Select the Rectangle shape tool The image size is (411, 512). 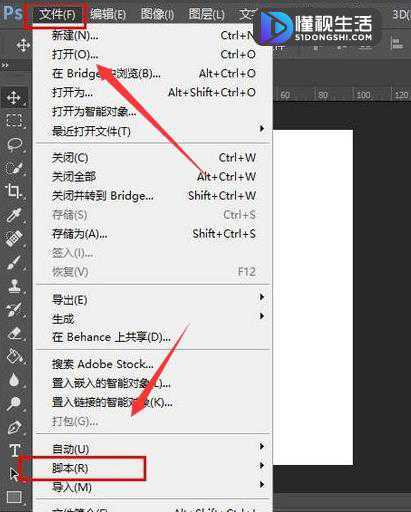tap(14, 497)
